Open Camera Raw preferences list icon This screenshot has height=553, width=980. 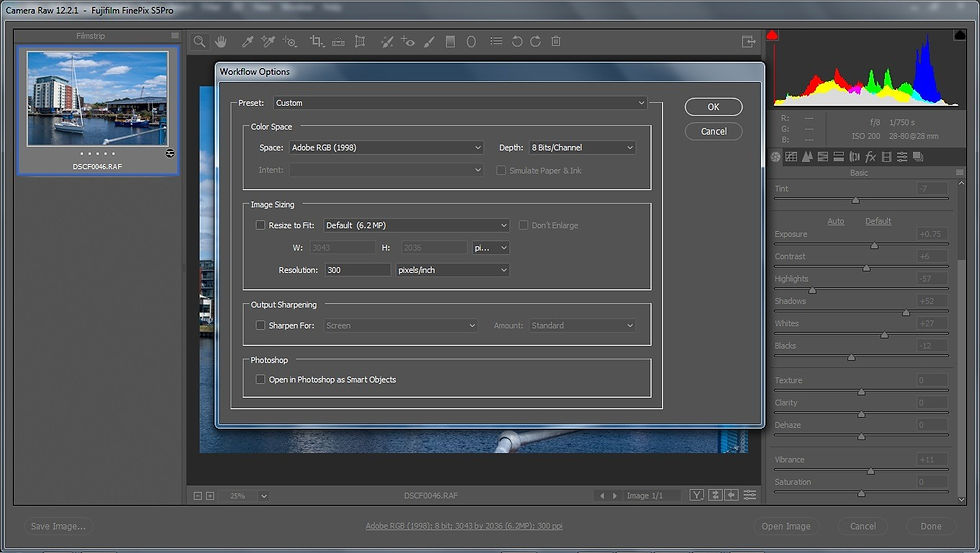click(496, 41)
